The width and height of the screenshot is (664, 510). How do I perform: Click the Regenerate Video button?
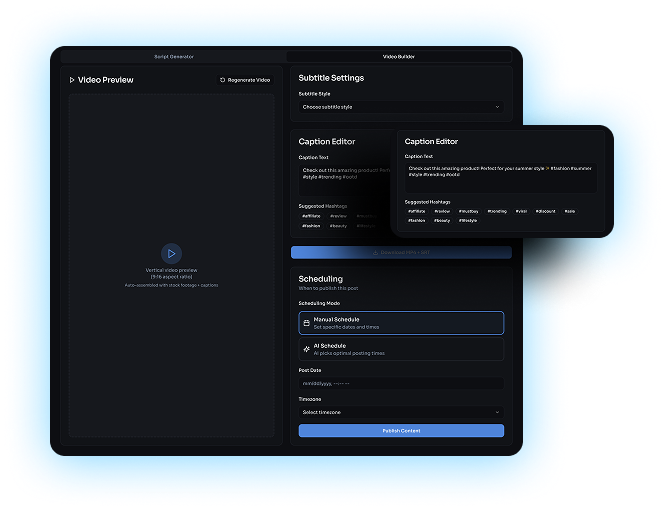tap(245, 80)
